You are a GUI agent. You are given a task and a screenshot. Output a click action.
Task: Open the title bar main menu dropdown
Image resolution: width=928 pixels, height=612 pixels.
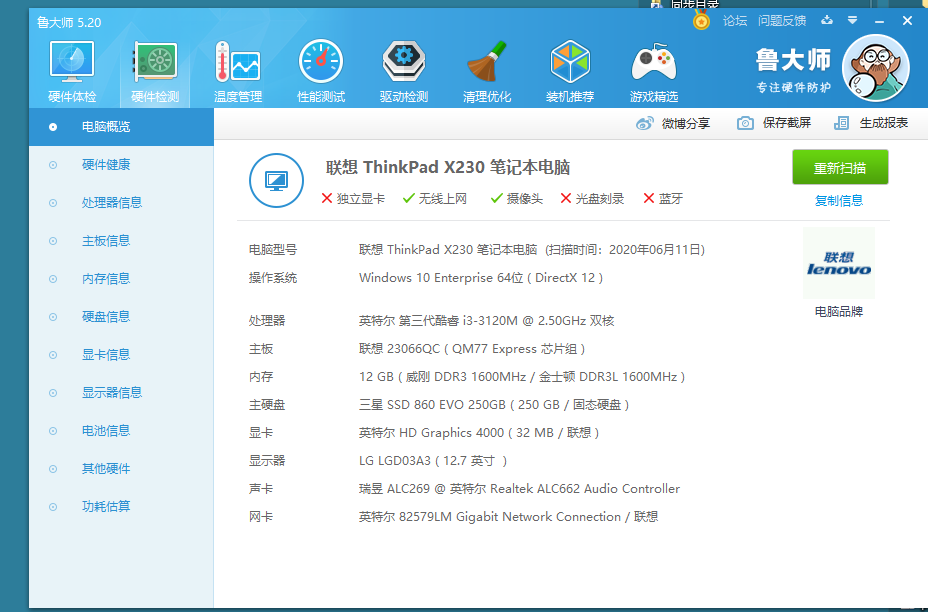[852, 20]
